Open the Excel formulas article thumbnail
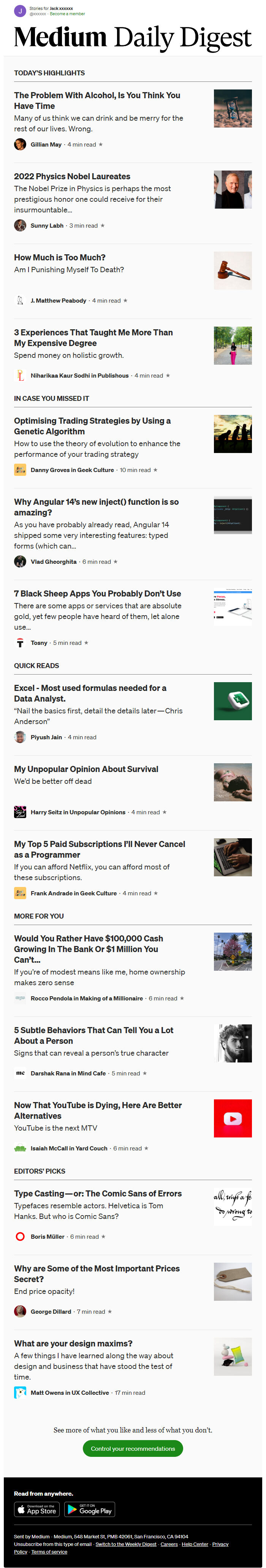Viewport: 266px width, 1568px height. (x=233, y=701)
